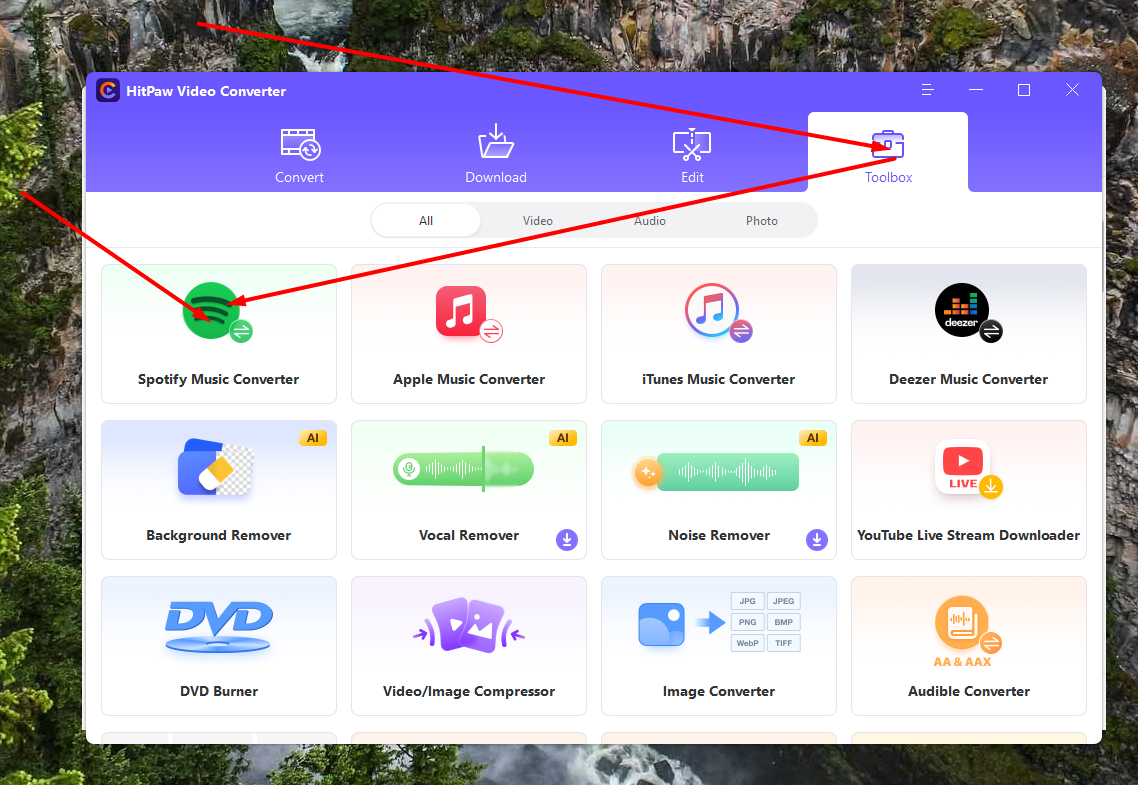The image size is (1138, 785).
Task: Open Image Converter label
Action: [719, 691]
